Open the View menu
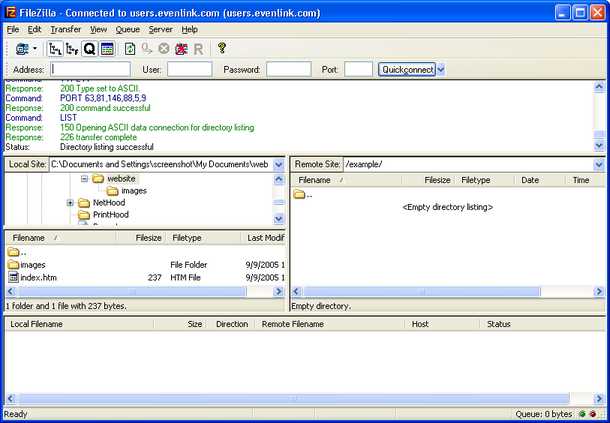This screenshot has height=423, width=610. click(x=98, y=30)
